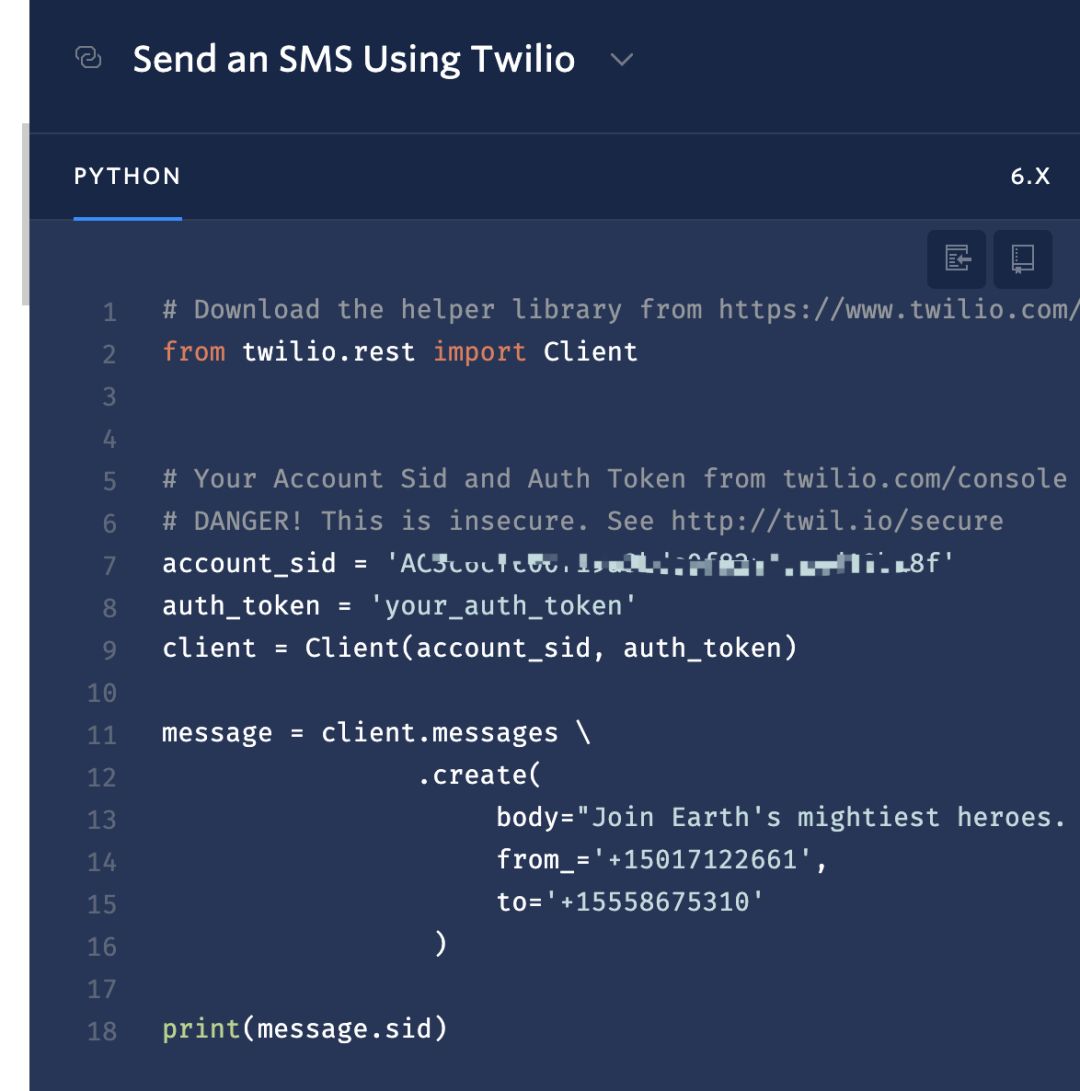Click the import keyword on line 2
1080x1091 pixels.
click(x=479, y=351)
